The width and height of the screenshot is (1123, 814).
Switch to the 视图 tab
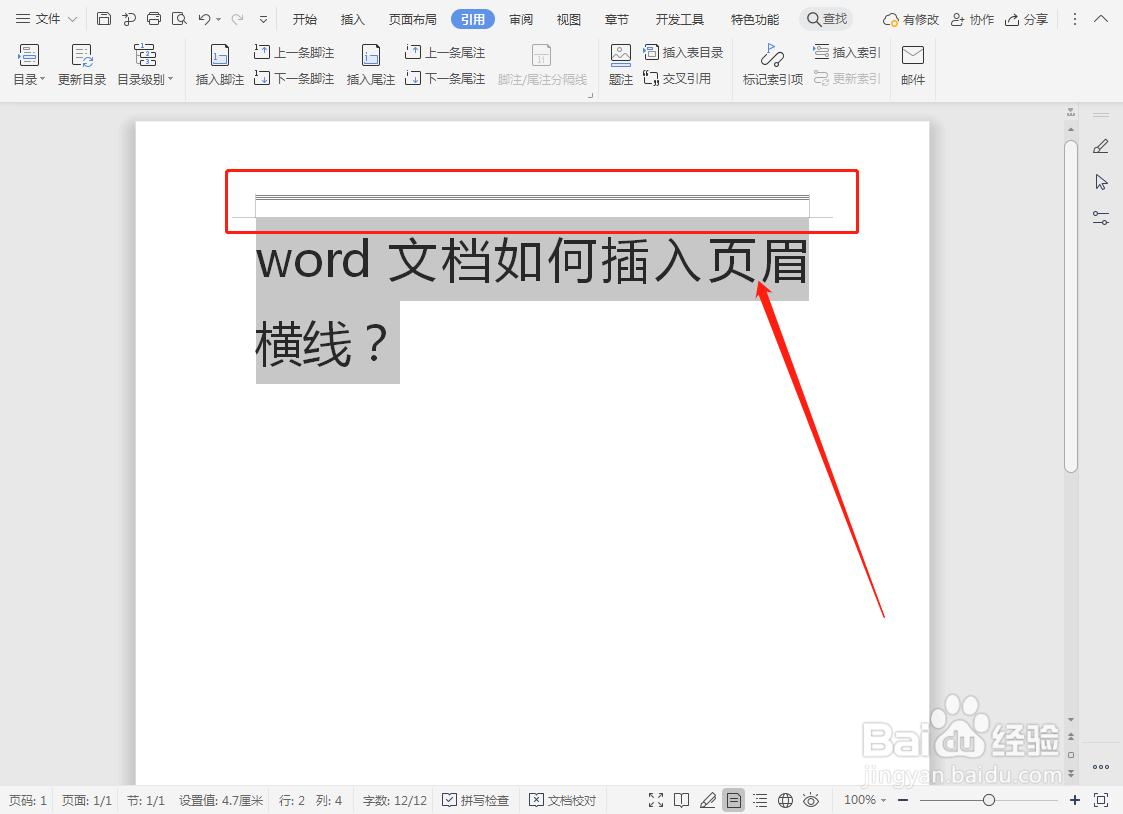click(569, 19)
